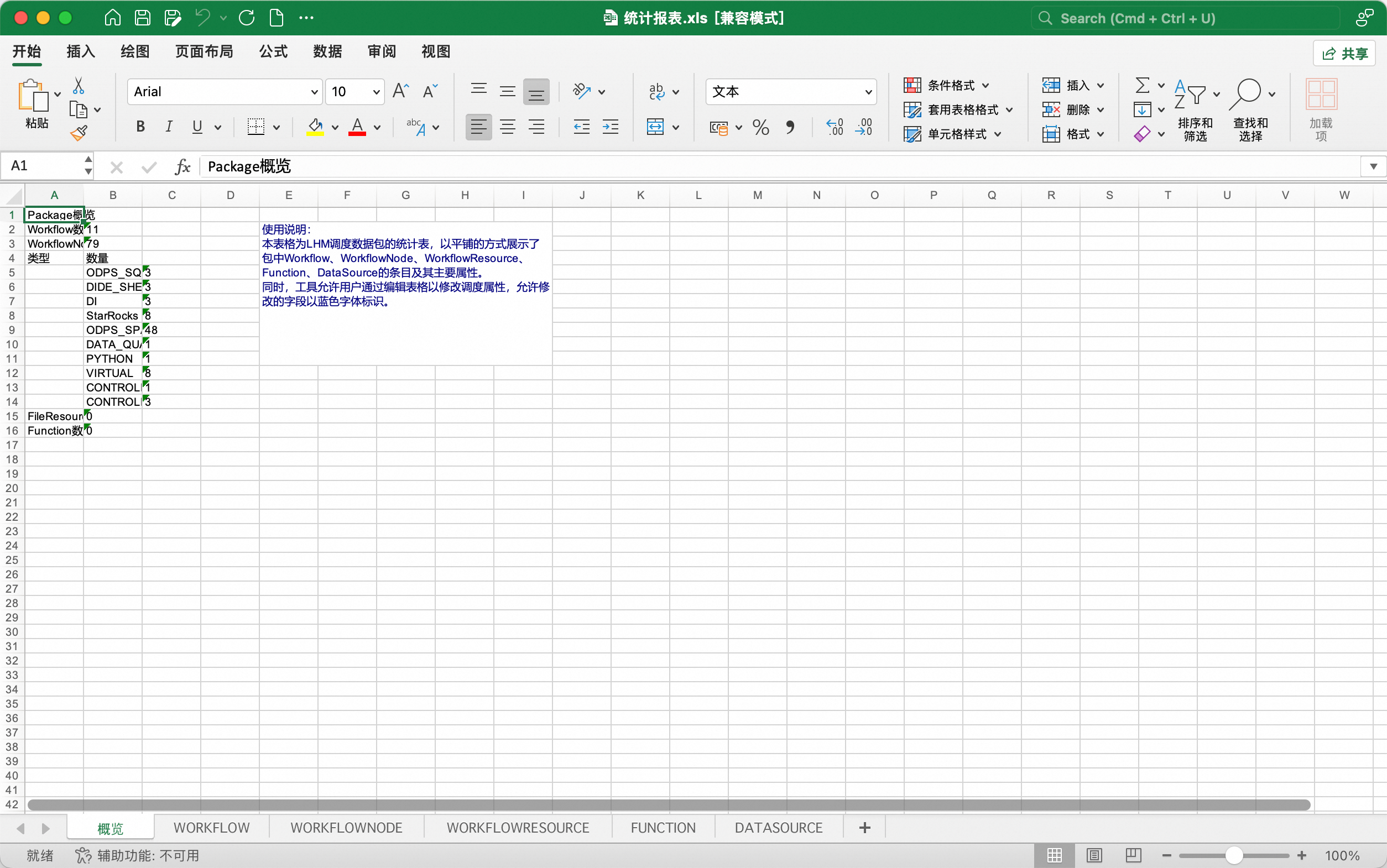Increase font size with large A icon
This screenshot has height=868, width=1387.
pos(400,91)
